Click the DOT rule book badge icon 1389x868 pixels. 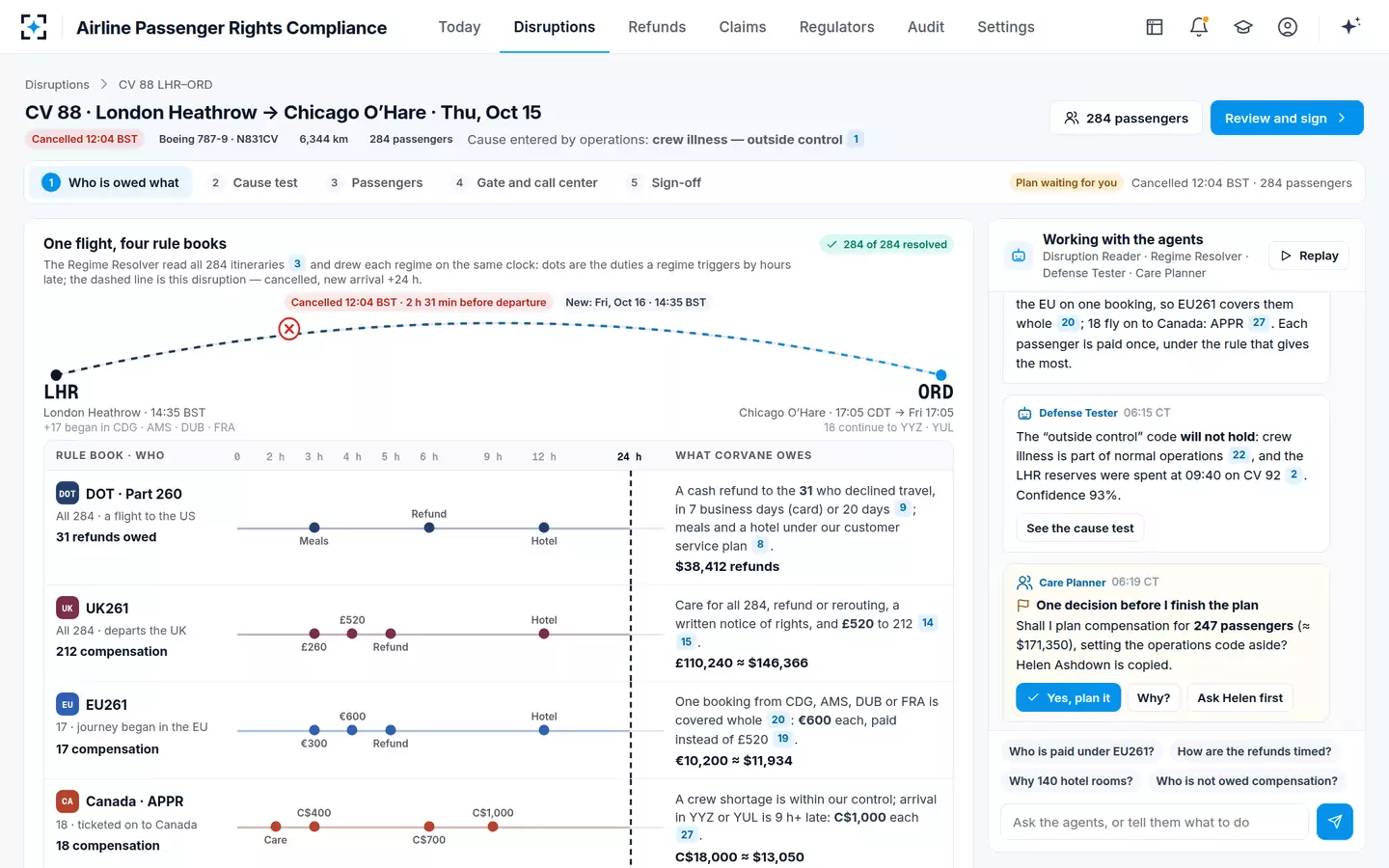(x=68, y=494)
